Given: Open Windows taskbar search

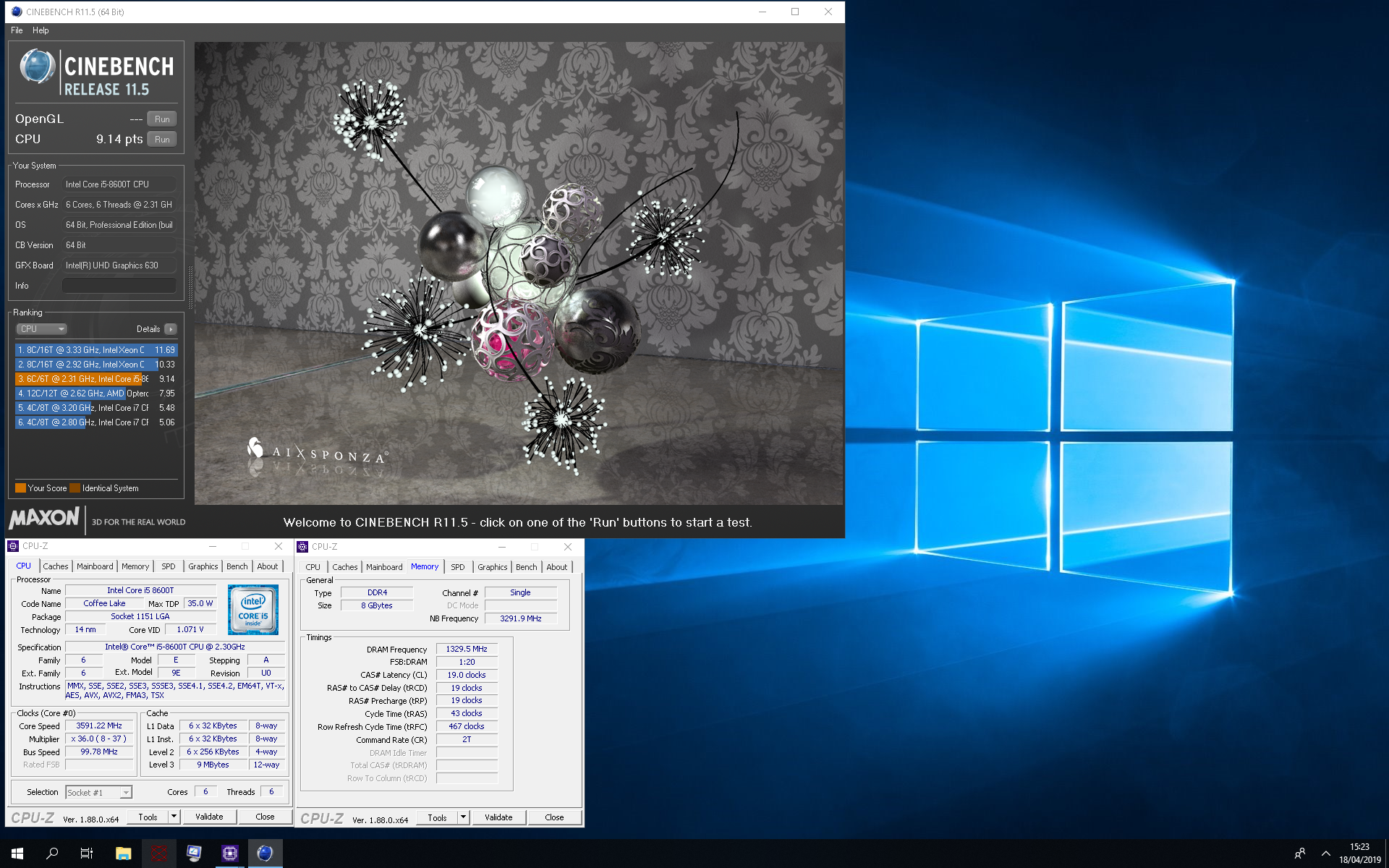Looking at the screenshot, I should pyautogui.click(x=52, y=854).
